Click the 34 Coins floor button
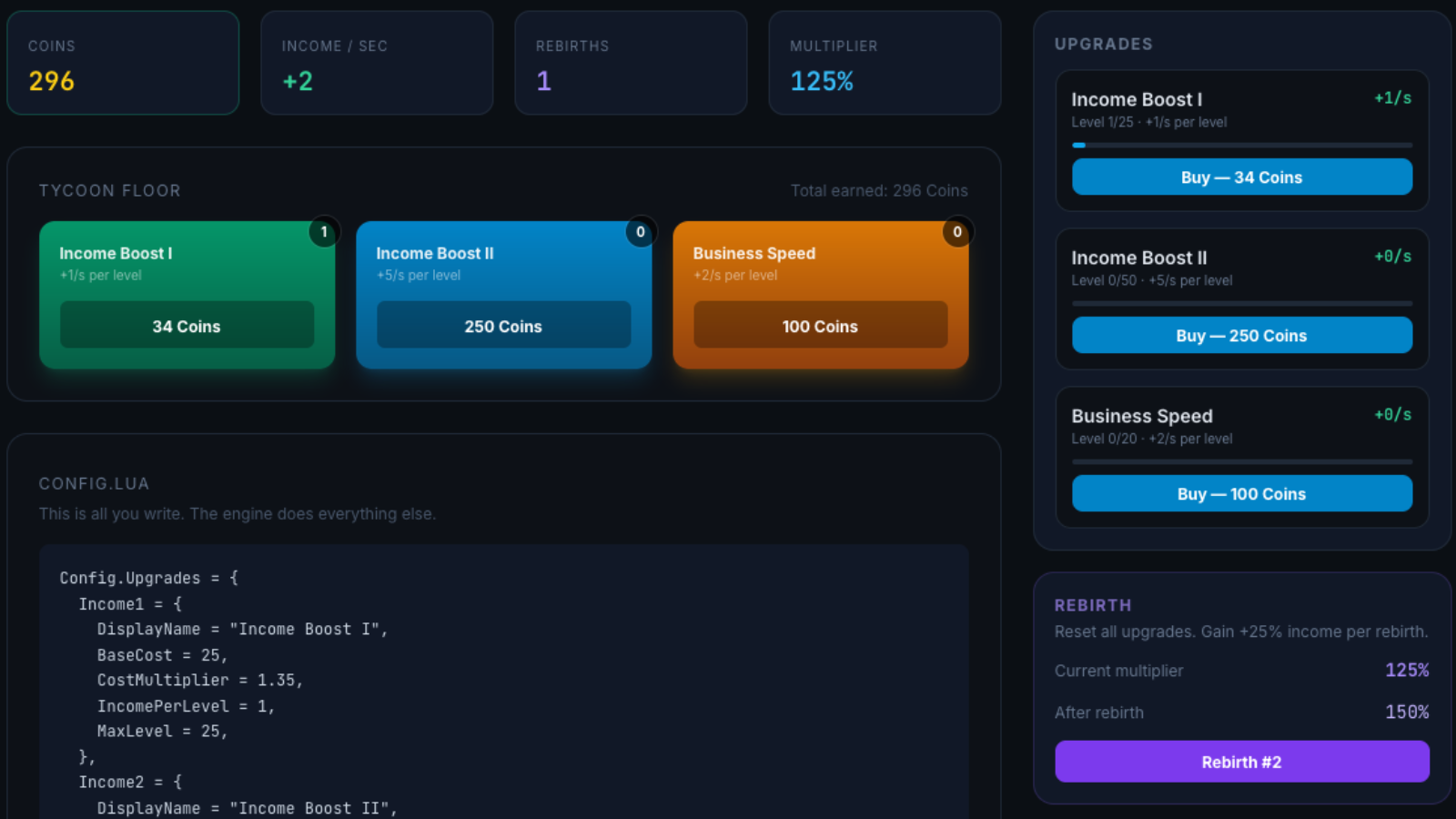Image resolution: width=1456 pixels, height=819 pixels. point(187,325)
